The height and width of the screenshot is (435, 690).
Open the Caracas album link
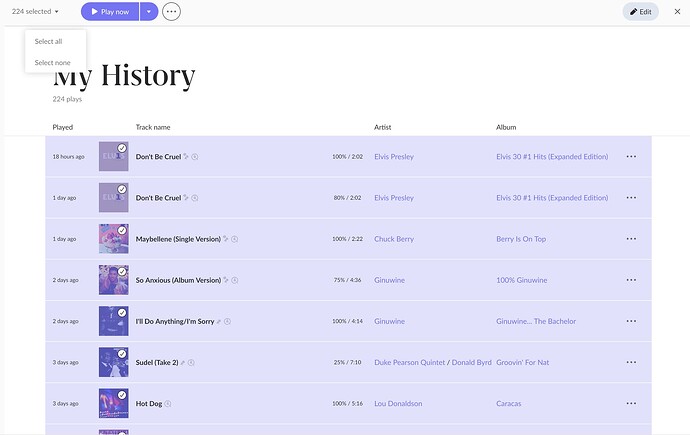[x=509, y=403]
